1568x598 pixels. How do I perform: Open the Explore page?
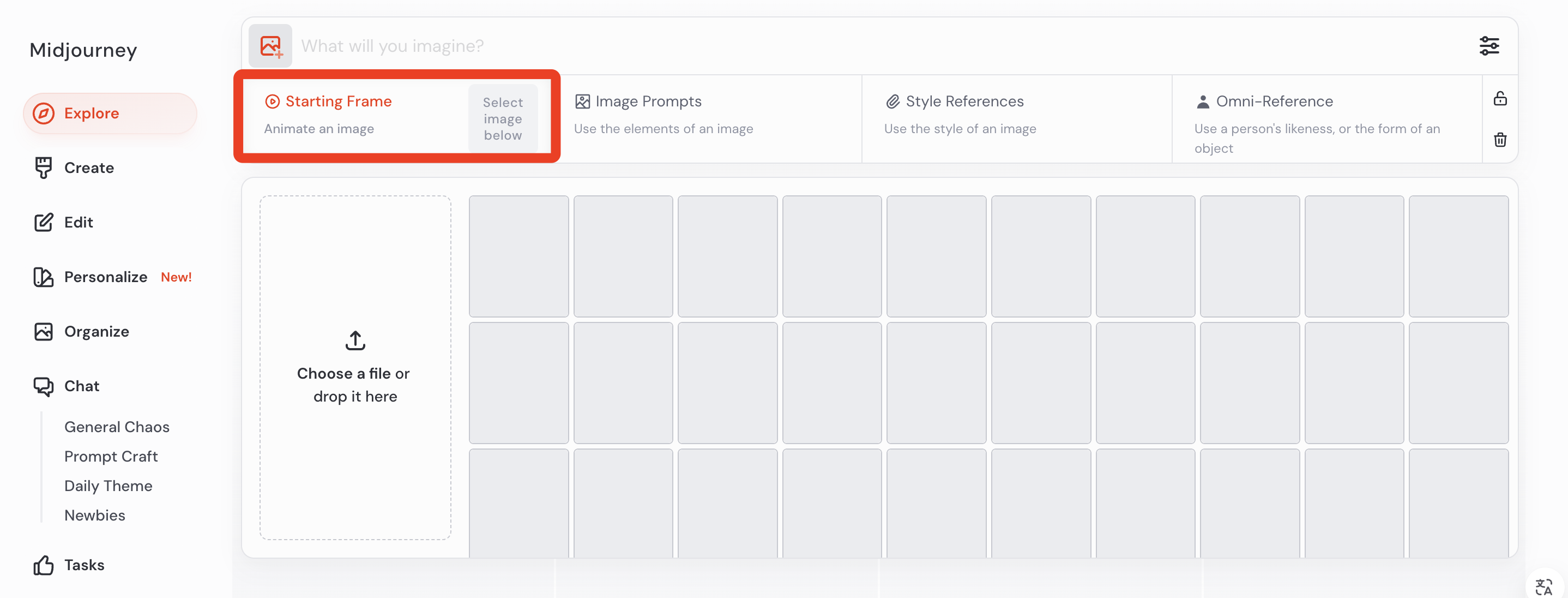(x=110, y=113)
